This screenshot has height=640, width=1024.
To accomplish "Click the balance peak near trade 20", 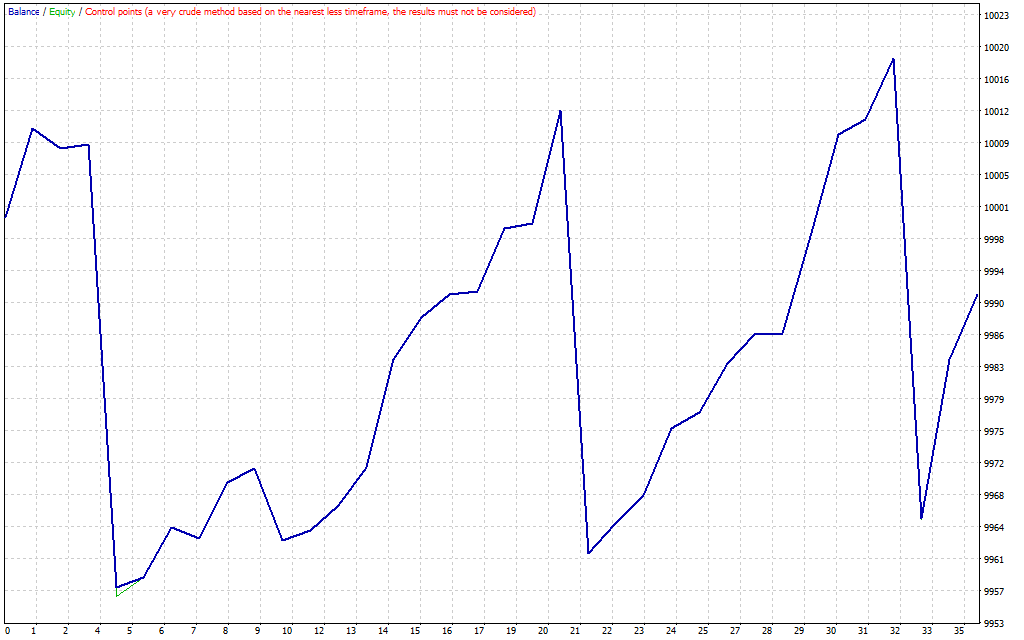I will [x=560, y=111].
